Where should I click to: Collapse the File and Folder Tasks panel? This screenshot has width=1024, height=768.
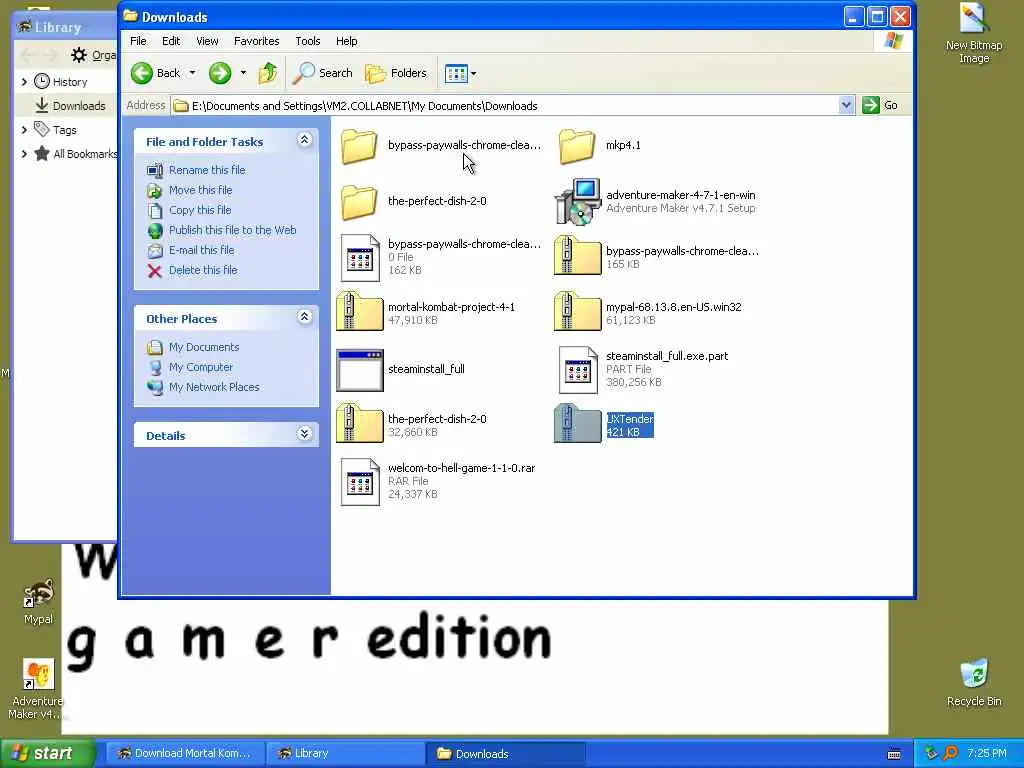point(304,140)
